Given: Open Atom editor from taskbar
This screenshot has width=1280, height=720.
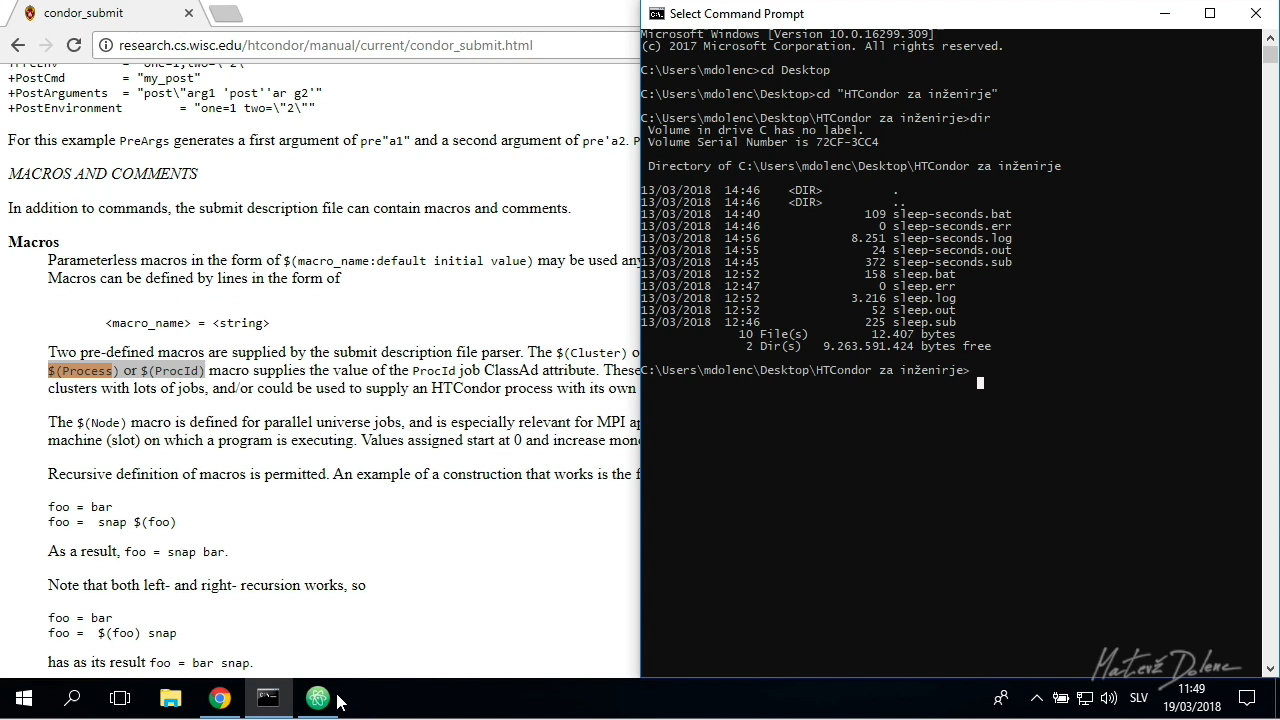Looking at the screenshot, I should coord(317,698).
